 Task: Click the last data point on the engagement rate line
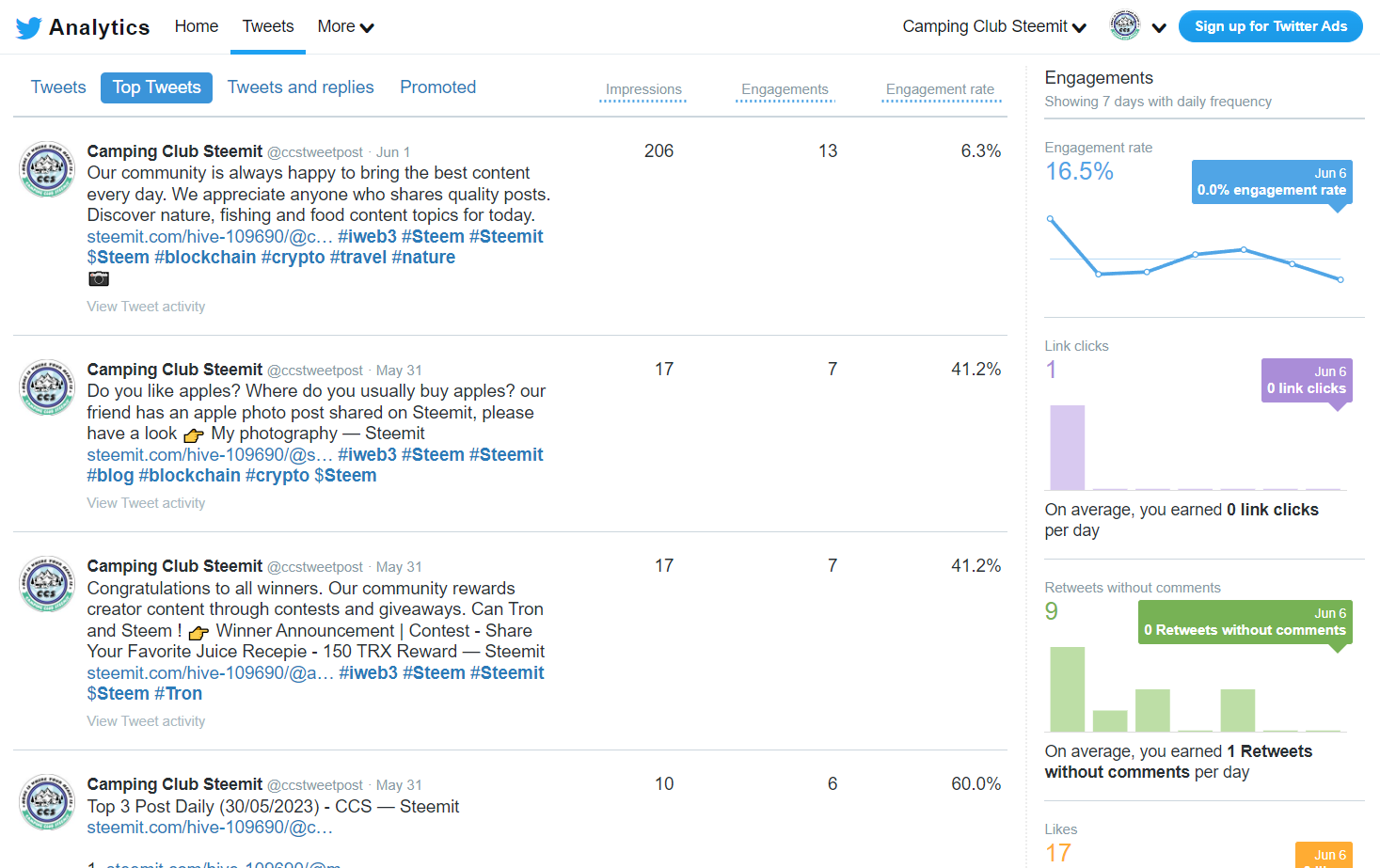(1340, 279)
